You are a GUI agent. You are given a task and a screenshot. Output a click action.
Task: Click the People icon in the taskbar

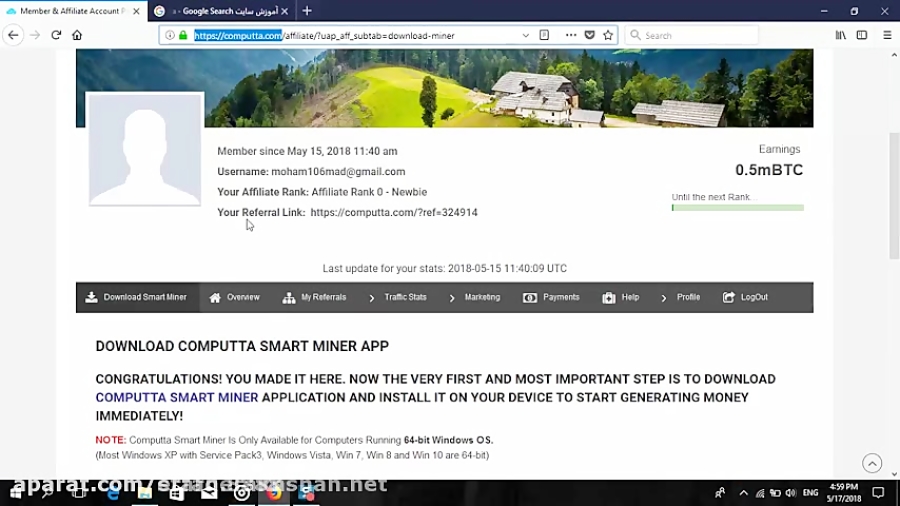pos(720,493)
